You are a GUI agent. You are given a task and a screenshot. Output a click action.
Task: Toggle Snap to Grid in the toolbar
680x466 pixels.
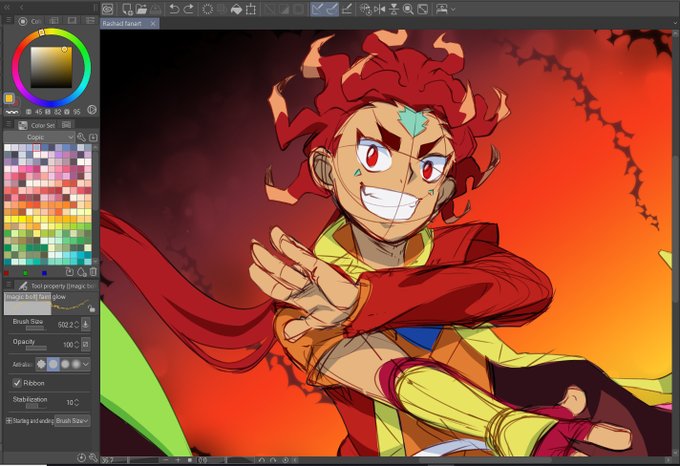pos(346,9)
